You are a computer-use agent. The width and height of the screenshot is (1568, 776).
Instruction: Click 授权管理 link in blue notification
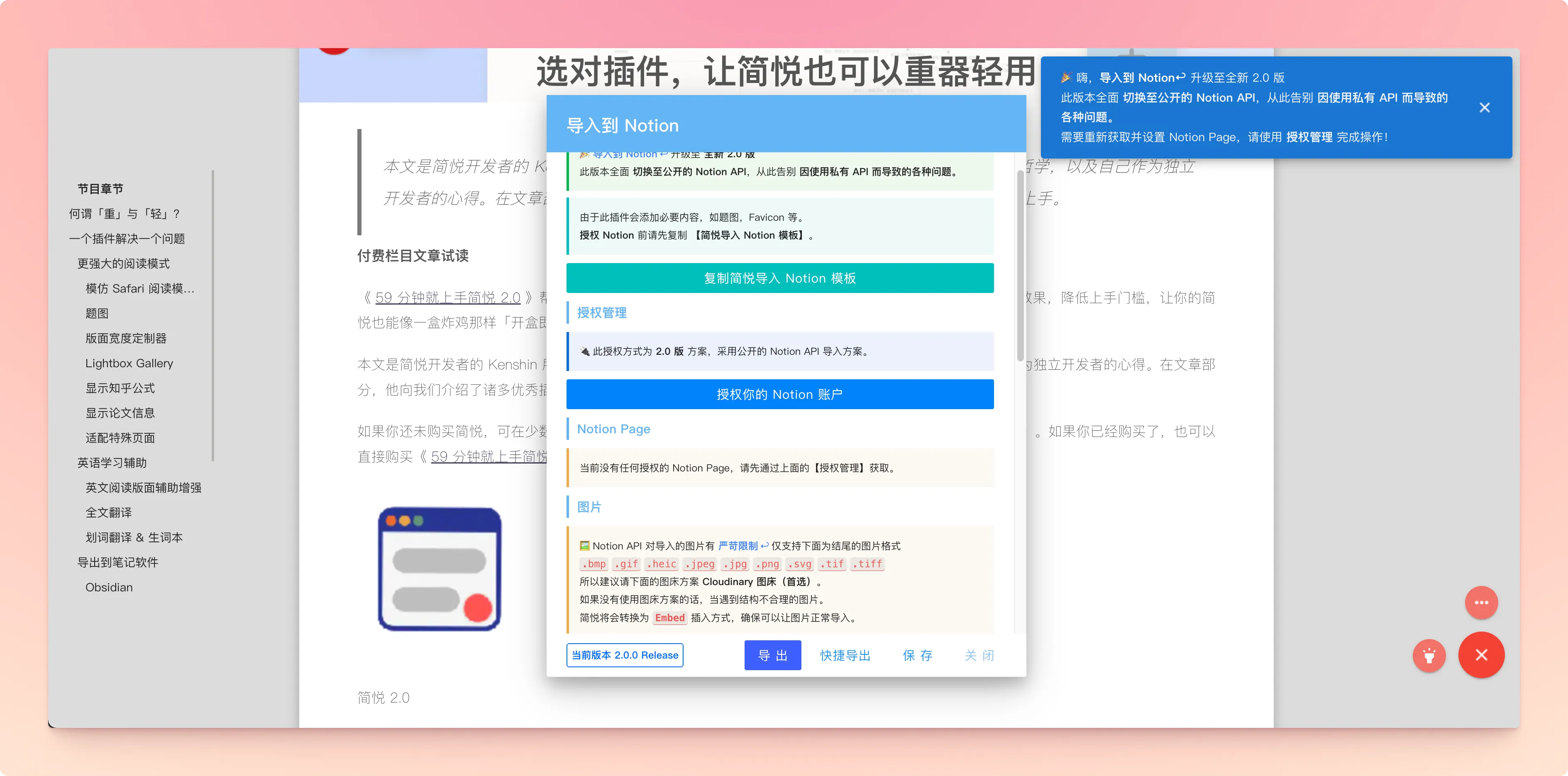pyautogui.click(x=1309, y=137)
